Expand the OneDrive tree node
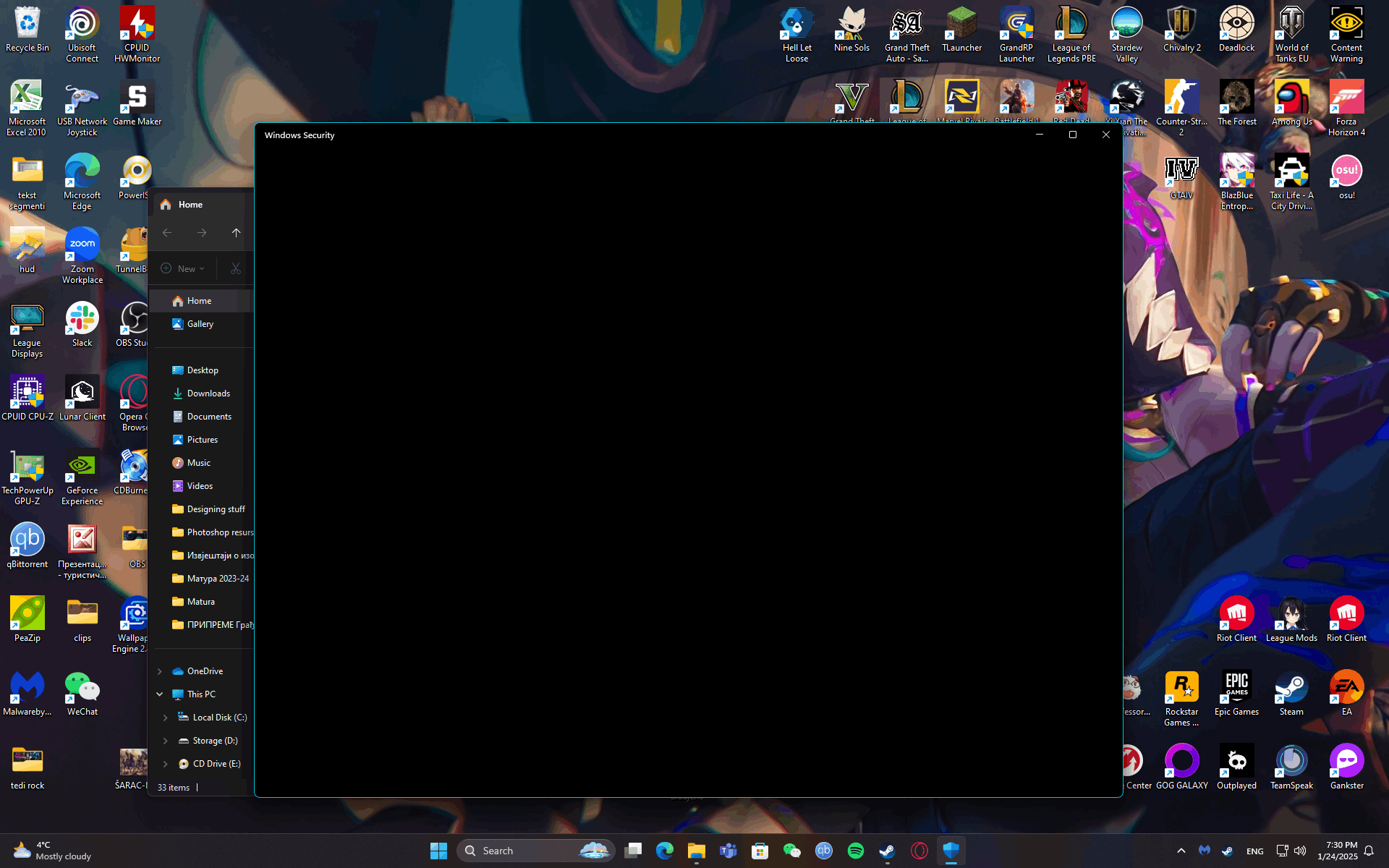Image resolution: width=1389 pixels, height=868 pixels. coord(160,671)
